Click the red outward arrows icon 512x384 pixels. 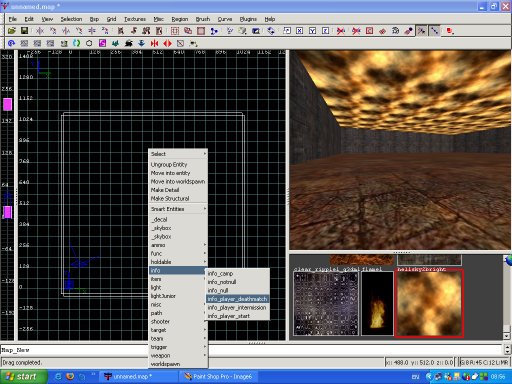tap(167, 43)
